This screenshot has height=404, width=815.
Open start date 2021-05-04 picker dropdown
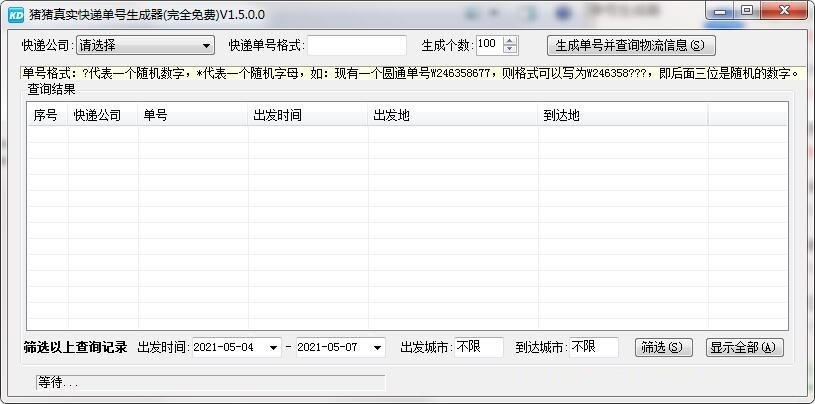click(x=274, y=348)
